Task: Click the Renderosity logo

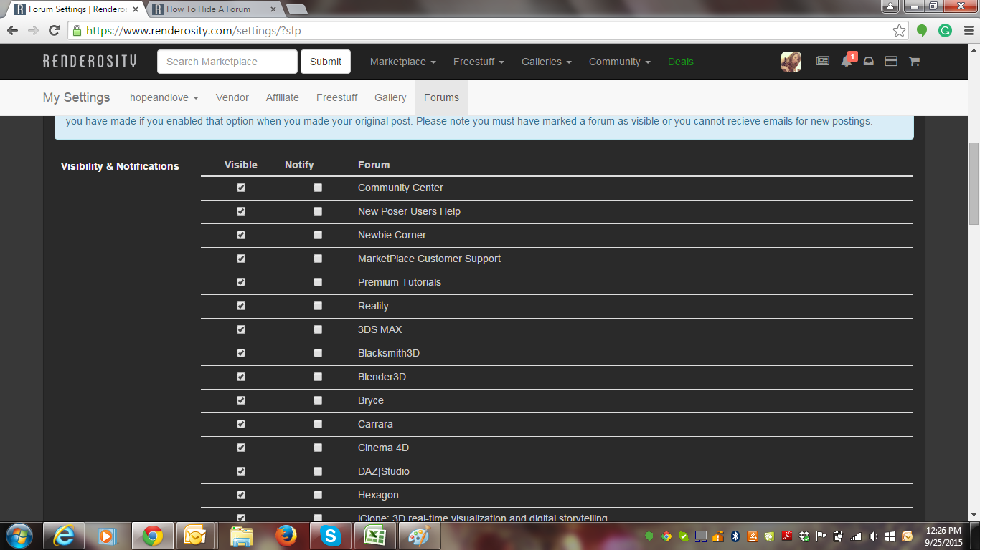Action: (x=90, y=62)
